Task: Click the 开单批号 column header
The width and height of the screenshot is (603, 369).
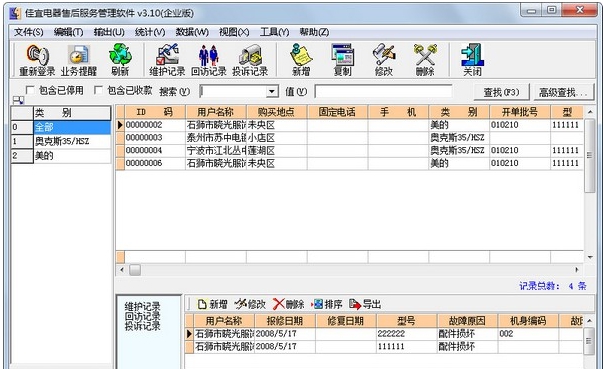Action: (x=520, y=112)
